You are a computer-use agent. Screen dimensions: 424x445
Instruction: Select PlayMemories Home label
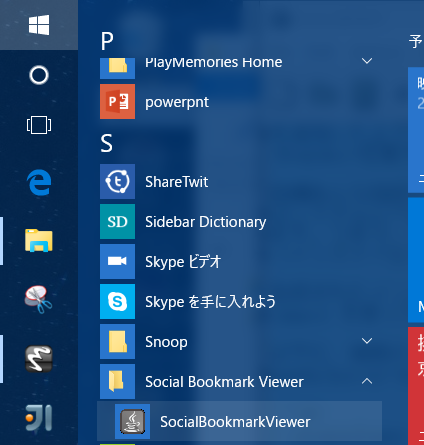214,63
